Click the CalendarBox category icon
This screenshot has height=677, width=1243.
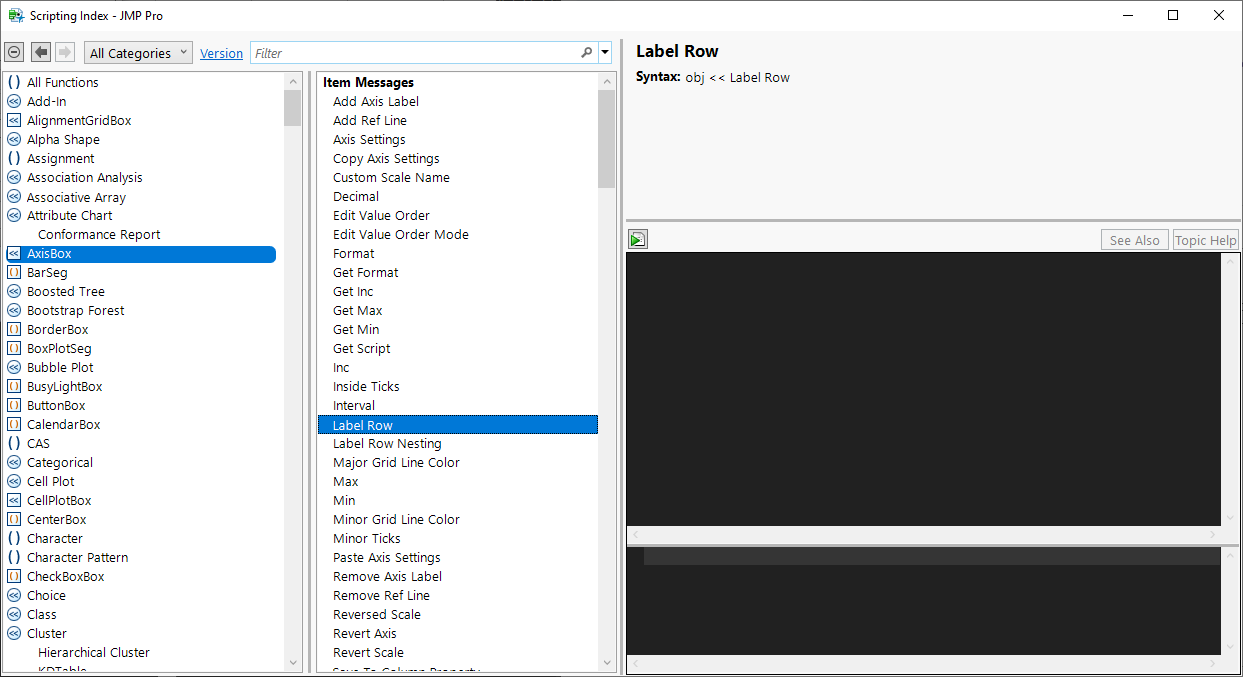point(13,424)
